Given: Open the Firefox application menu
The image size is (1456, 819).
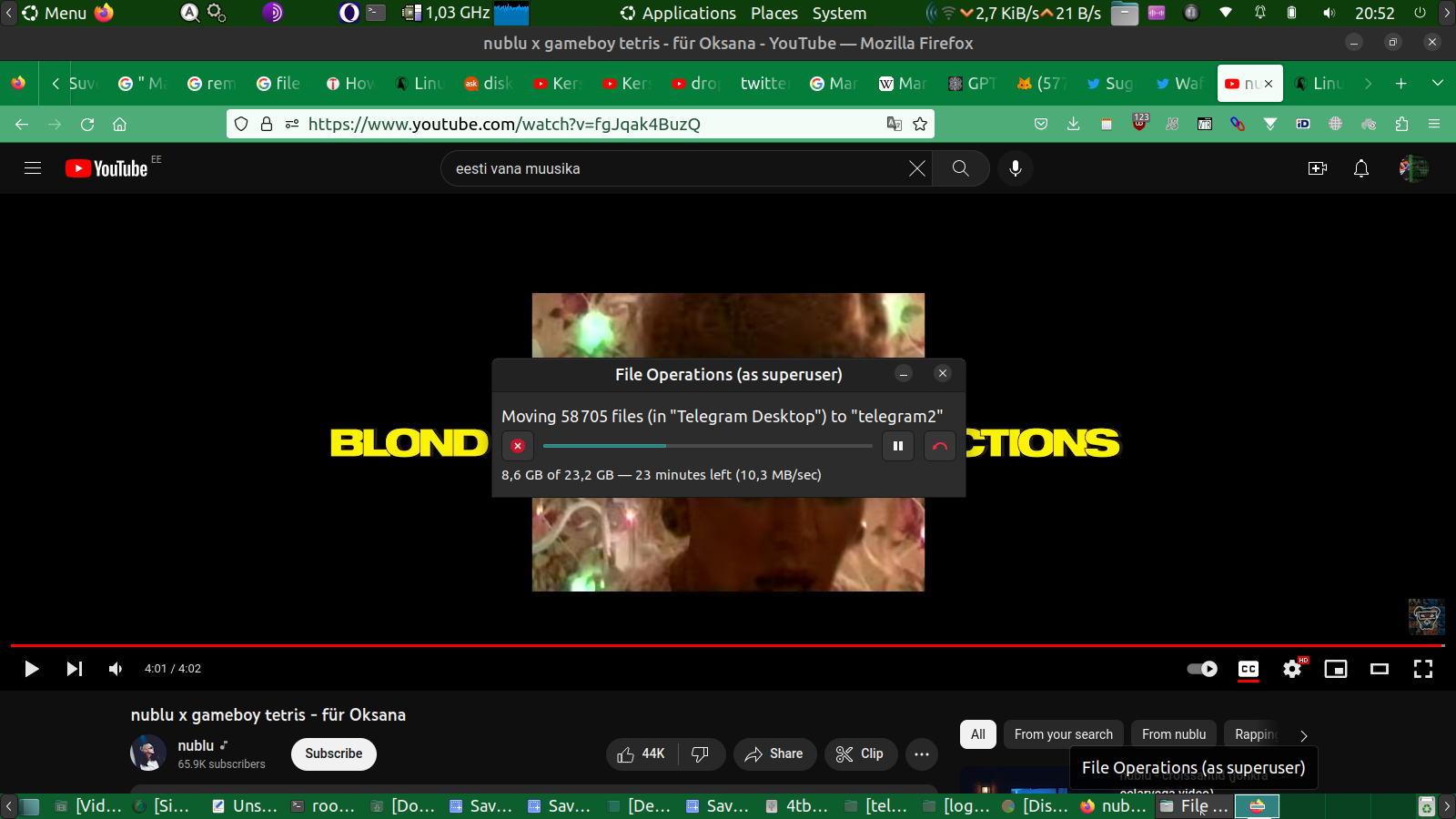Looking at the screenshot, I should (1434, 125).
